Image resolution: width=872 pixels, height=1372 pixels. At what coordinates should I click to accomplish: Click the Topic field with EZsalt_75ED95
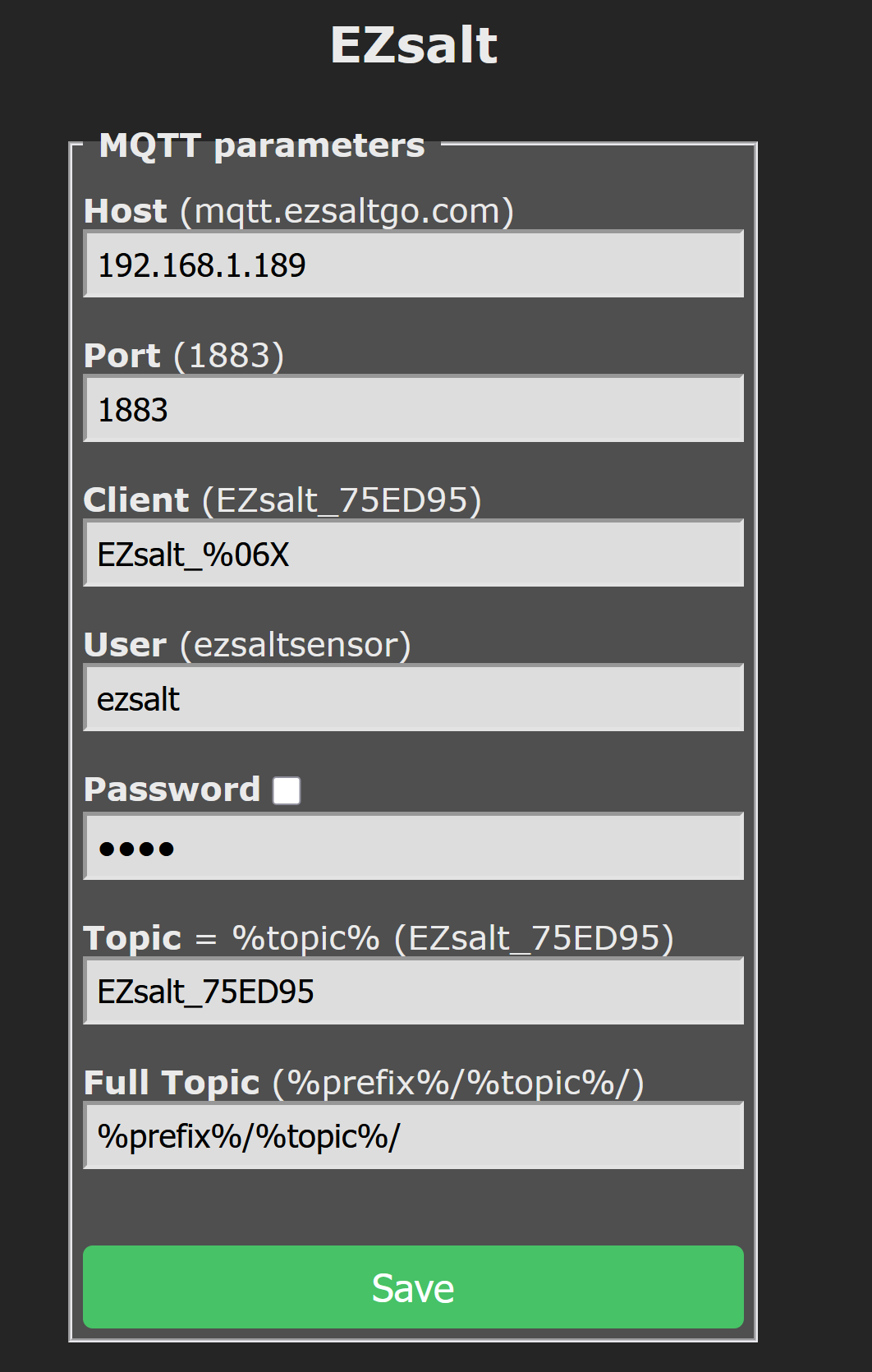(x=413, y=992)
